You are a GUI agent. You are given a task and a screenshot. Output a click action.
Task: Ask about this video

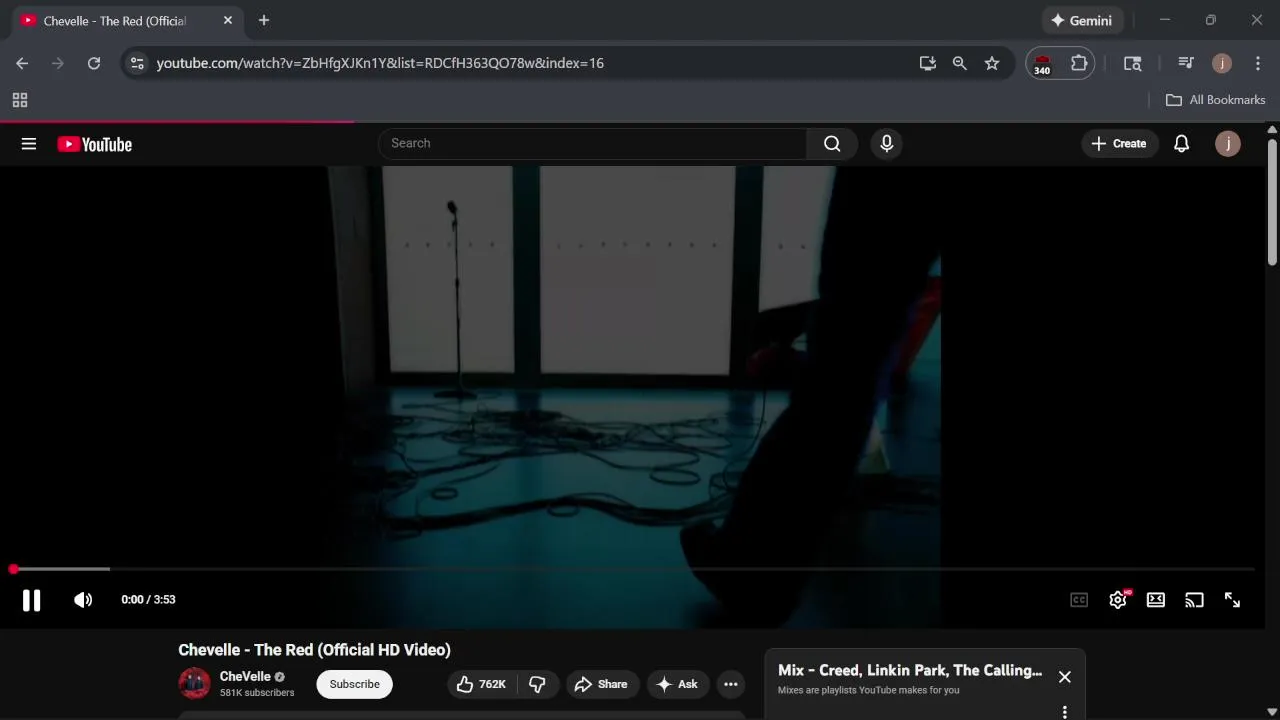[x=677, y=684]
